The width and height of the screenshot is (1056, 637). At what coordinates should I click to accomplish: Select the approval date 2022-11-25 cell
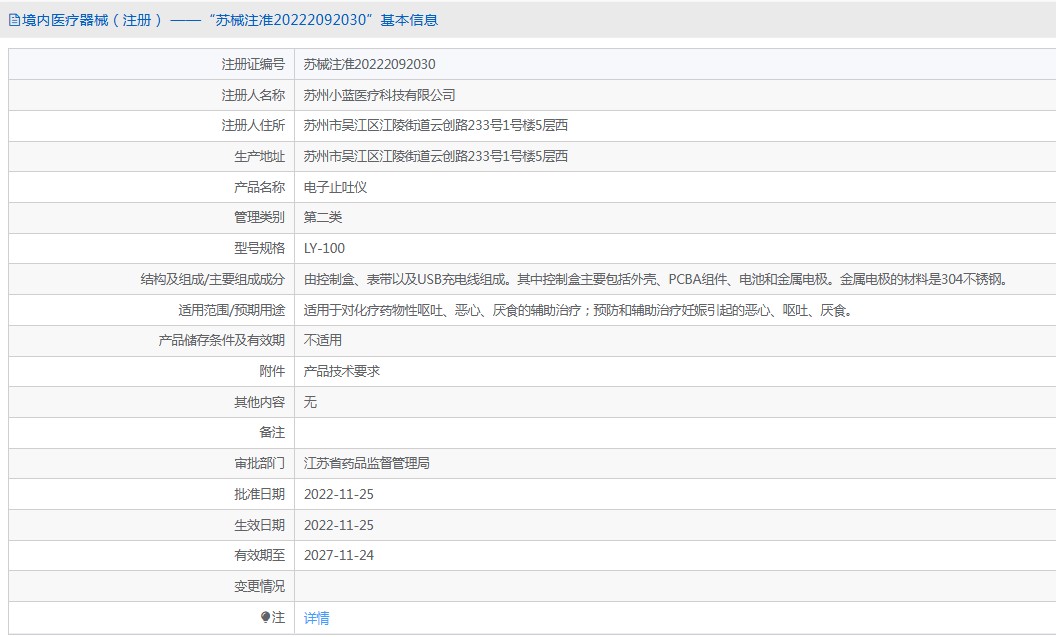pyautogui.click(x=340, y=494)
